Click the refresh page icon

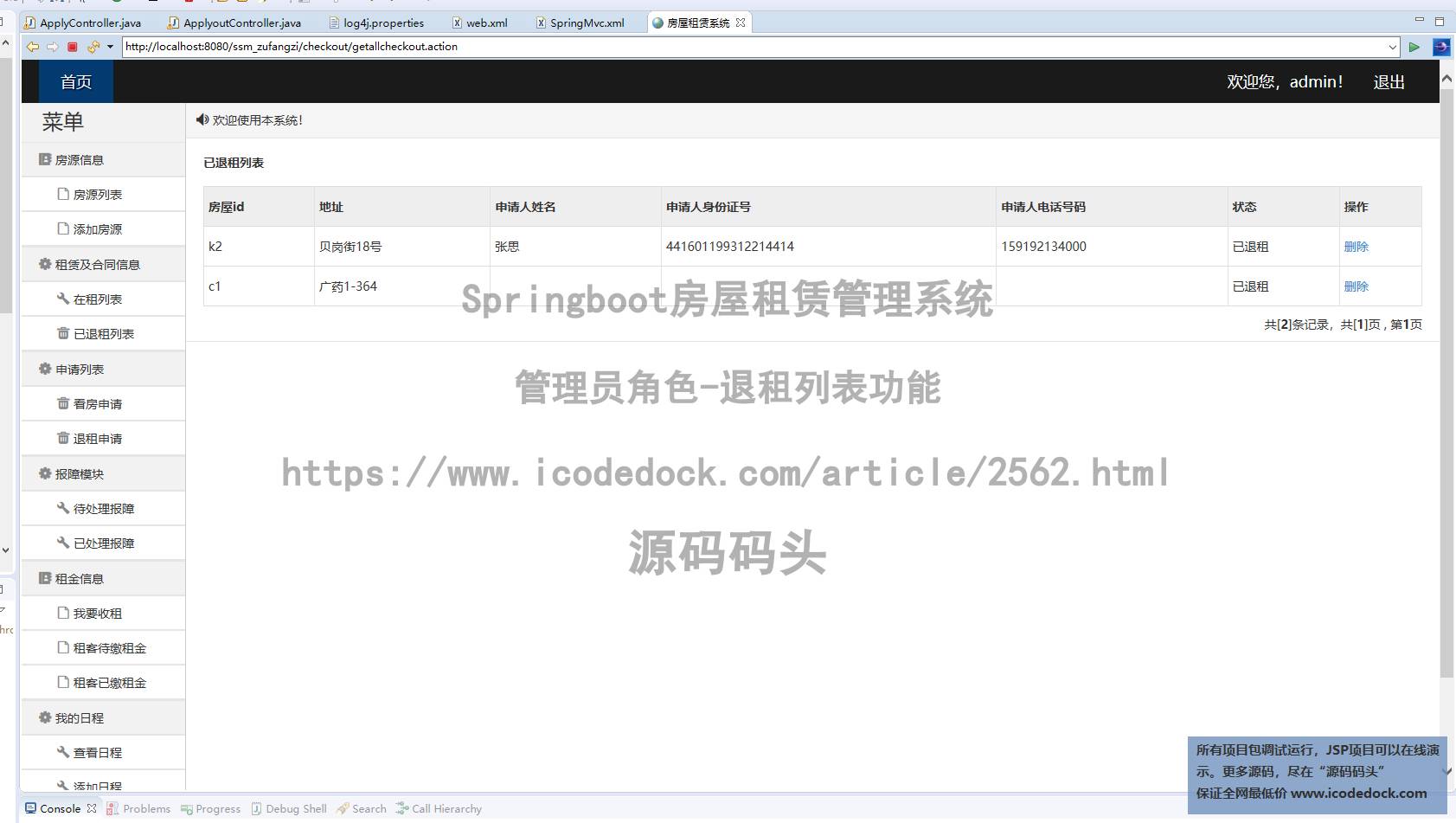pyautogui.click(x=93, y=47)
